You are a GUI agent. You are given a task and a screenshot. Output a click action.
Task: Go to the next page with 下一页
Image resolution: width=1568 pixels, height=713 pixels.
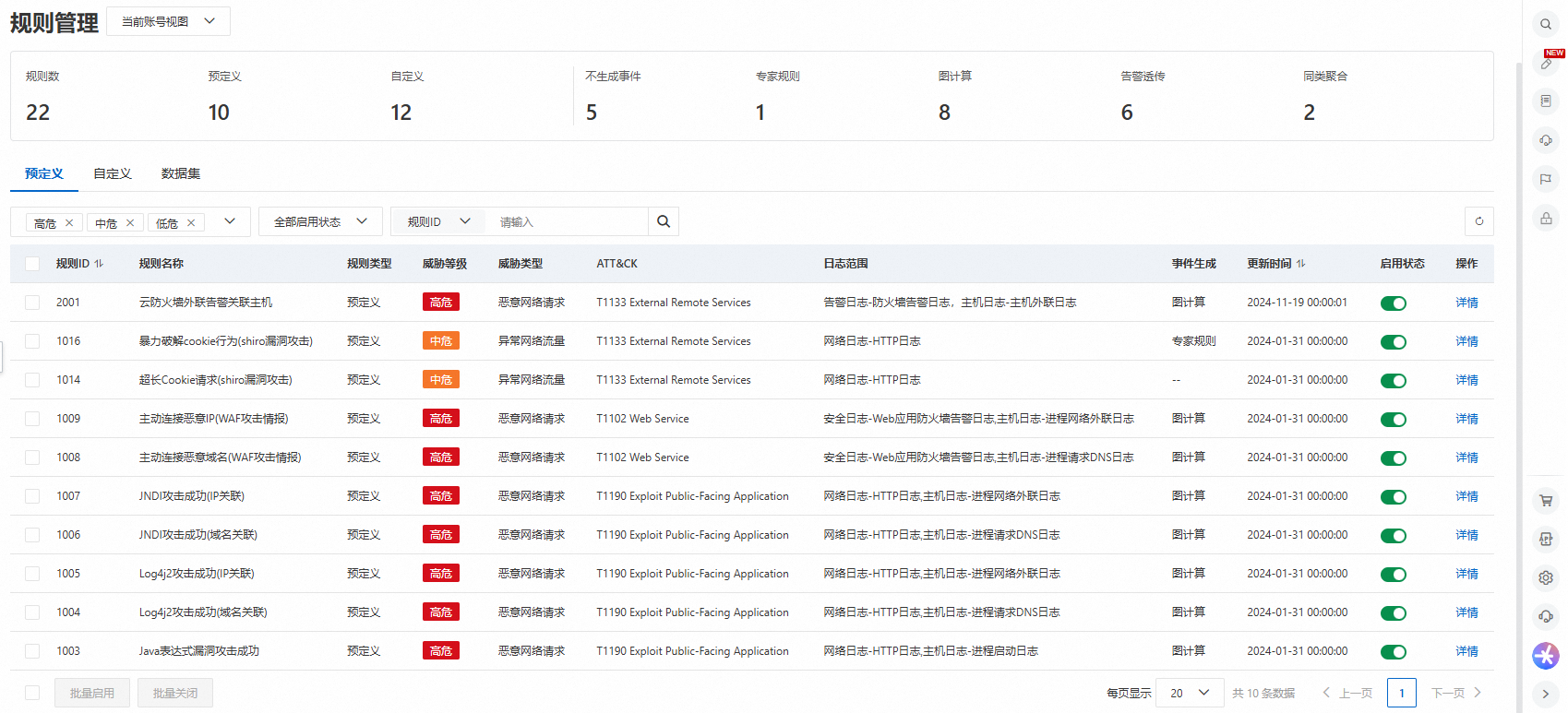(x=1456, y=693)
